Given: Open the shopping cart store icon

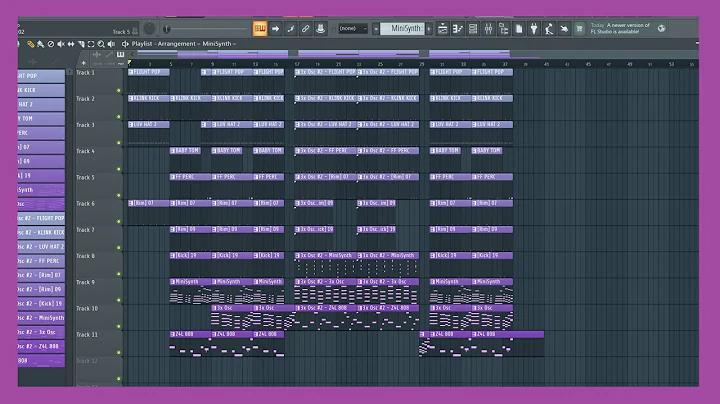Looking at the screenshot, I should [x=579, y=29].
